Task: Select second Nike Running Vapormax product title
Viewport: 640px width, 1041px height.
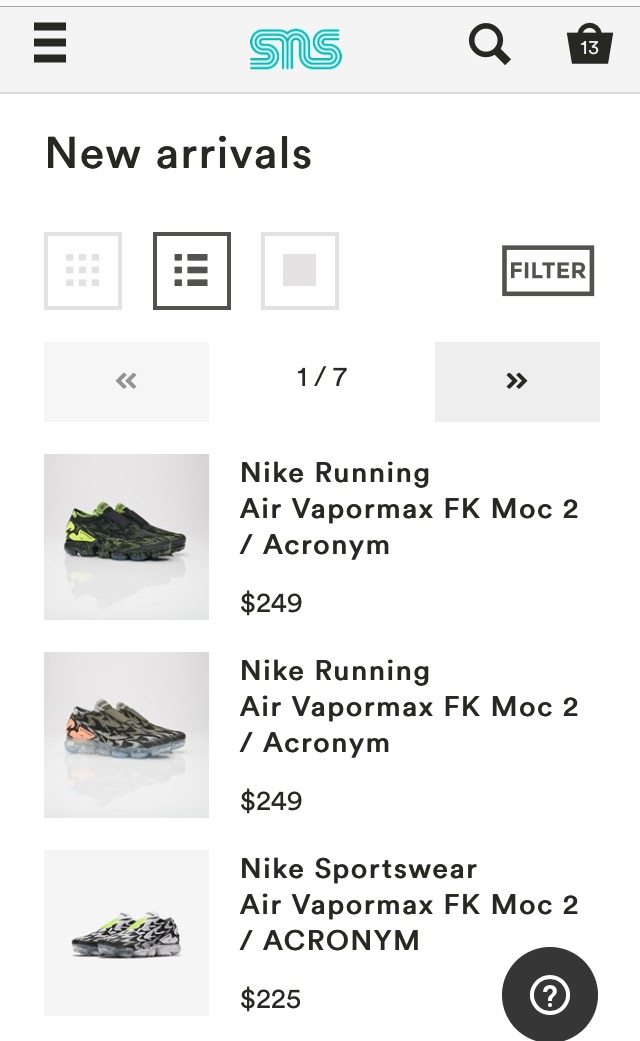Action: coord(409,707)
